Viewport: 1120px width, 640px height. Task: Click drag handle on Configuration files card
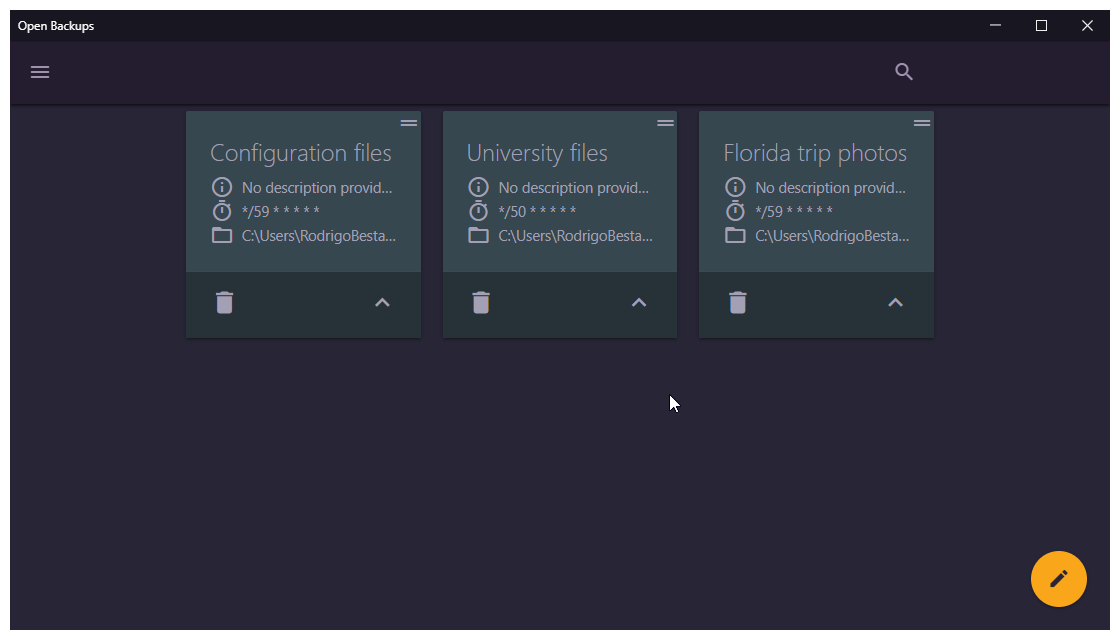[x=409, y=123]
